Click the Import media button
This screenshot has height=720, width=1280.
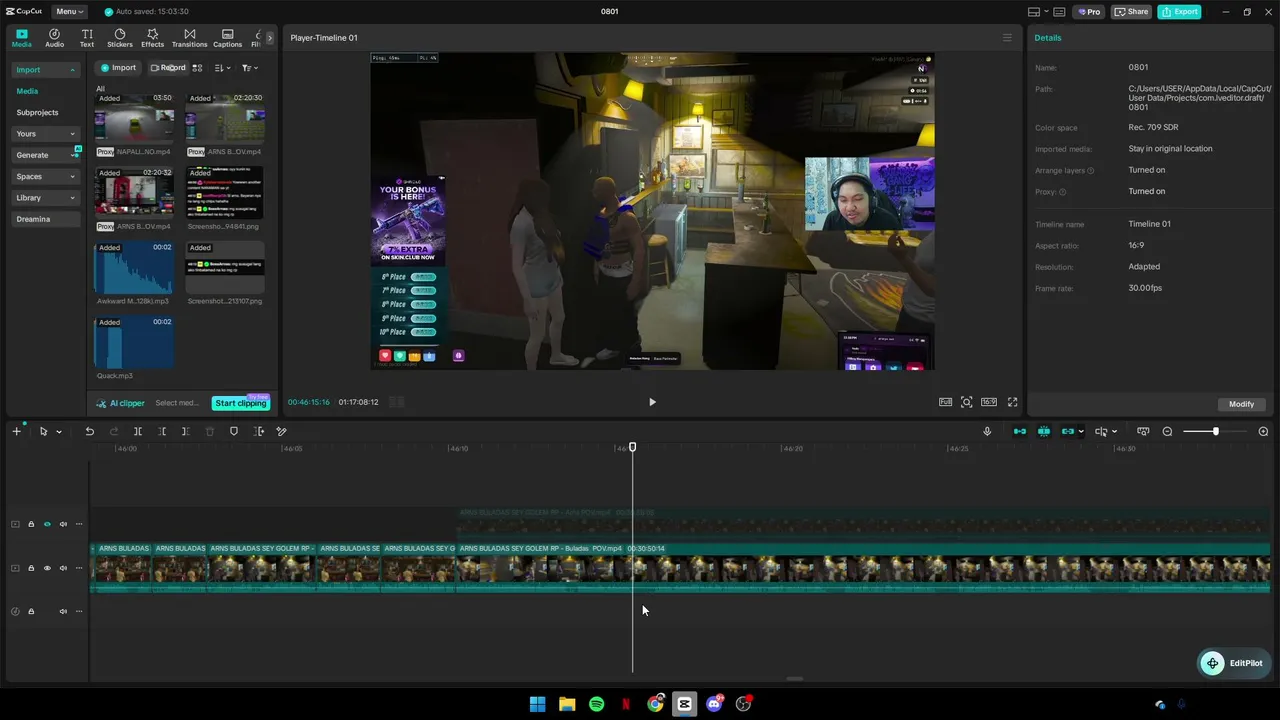click(x=118, y=68)
